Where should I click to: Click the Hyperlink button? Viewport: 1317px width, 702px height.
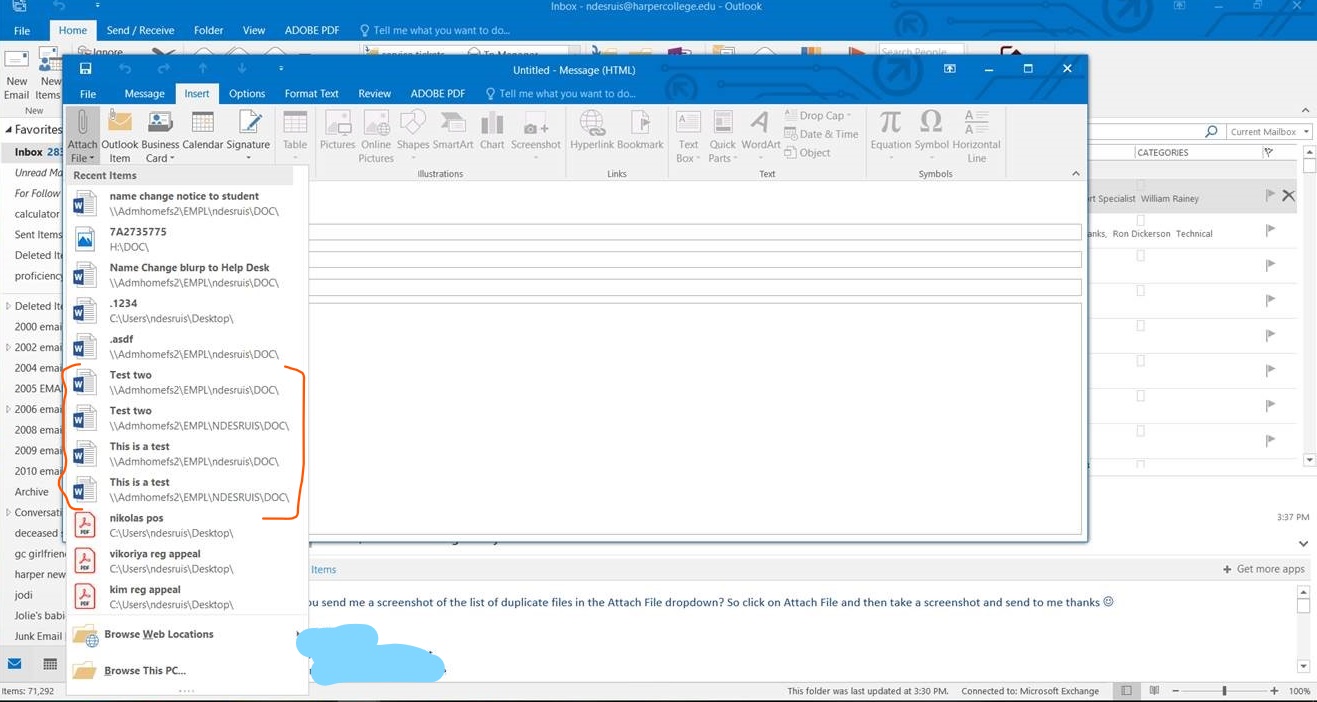(592, 132)
